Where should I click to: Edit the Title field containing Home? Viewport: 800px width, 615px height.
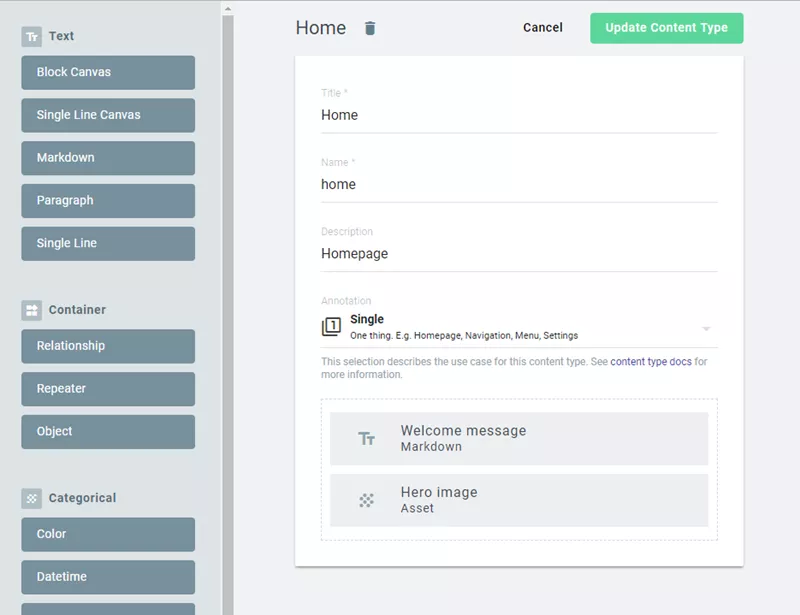[518, 115]
